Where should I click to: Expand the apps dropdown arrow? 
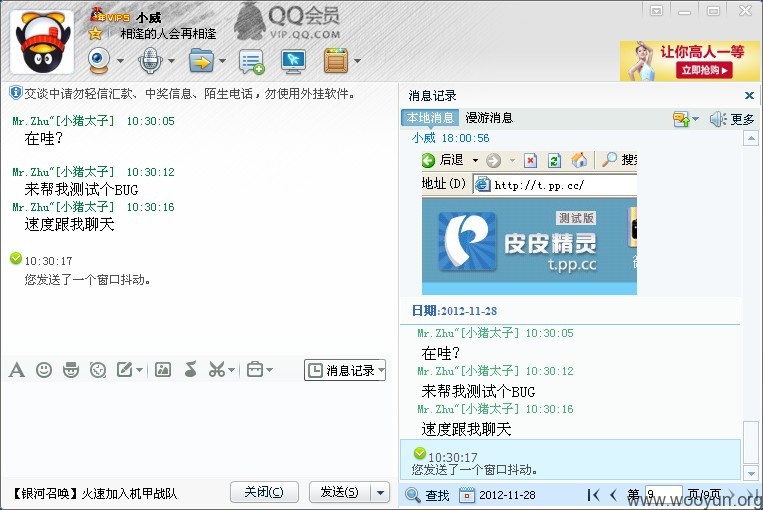point(357,61)
